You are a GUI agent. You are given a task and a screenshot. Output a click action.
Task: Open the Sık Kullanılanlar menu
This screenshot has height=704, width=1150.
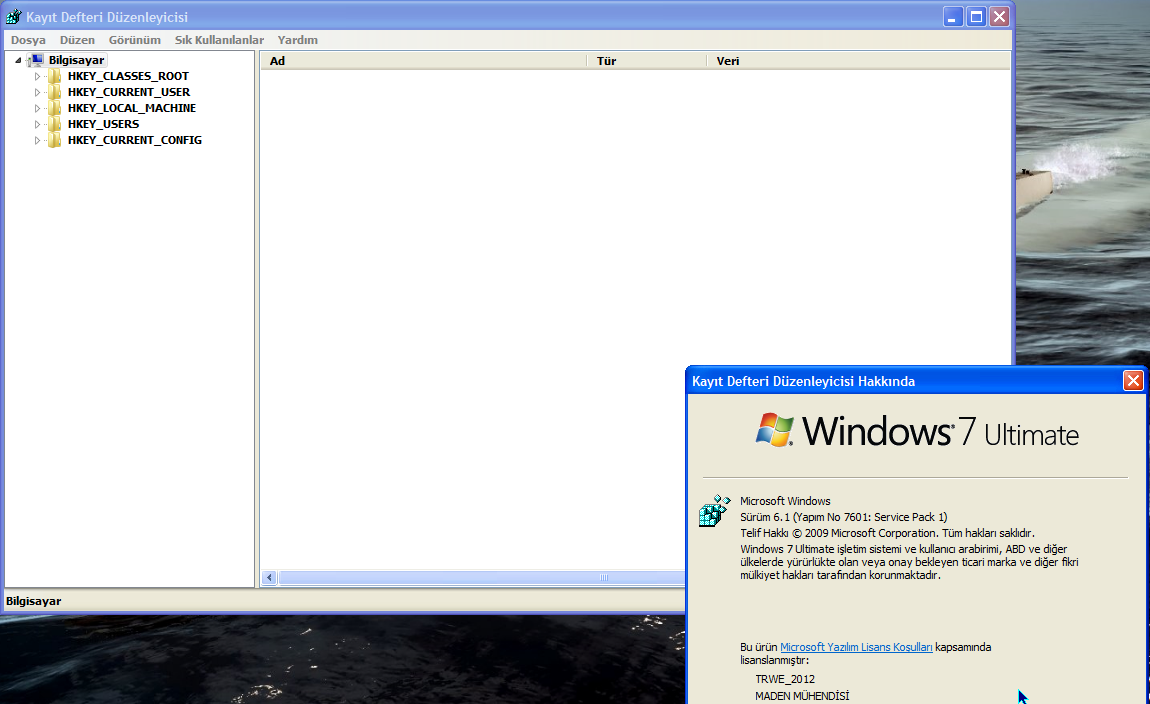219,40
